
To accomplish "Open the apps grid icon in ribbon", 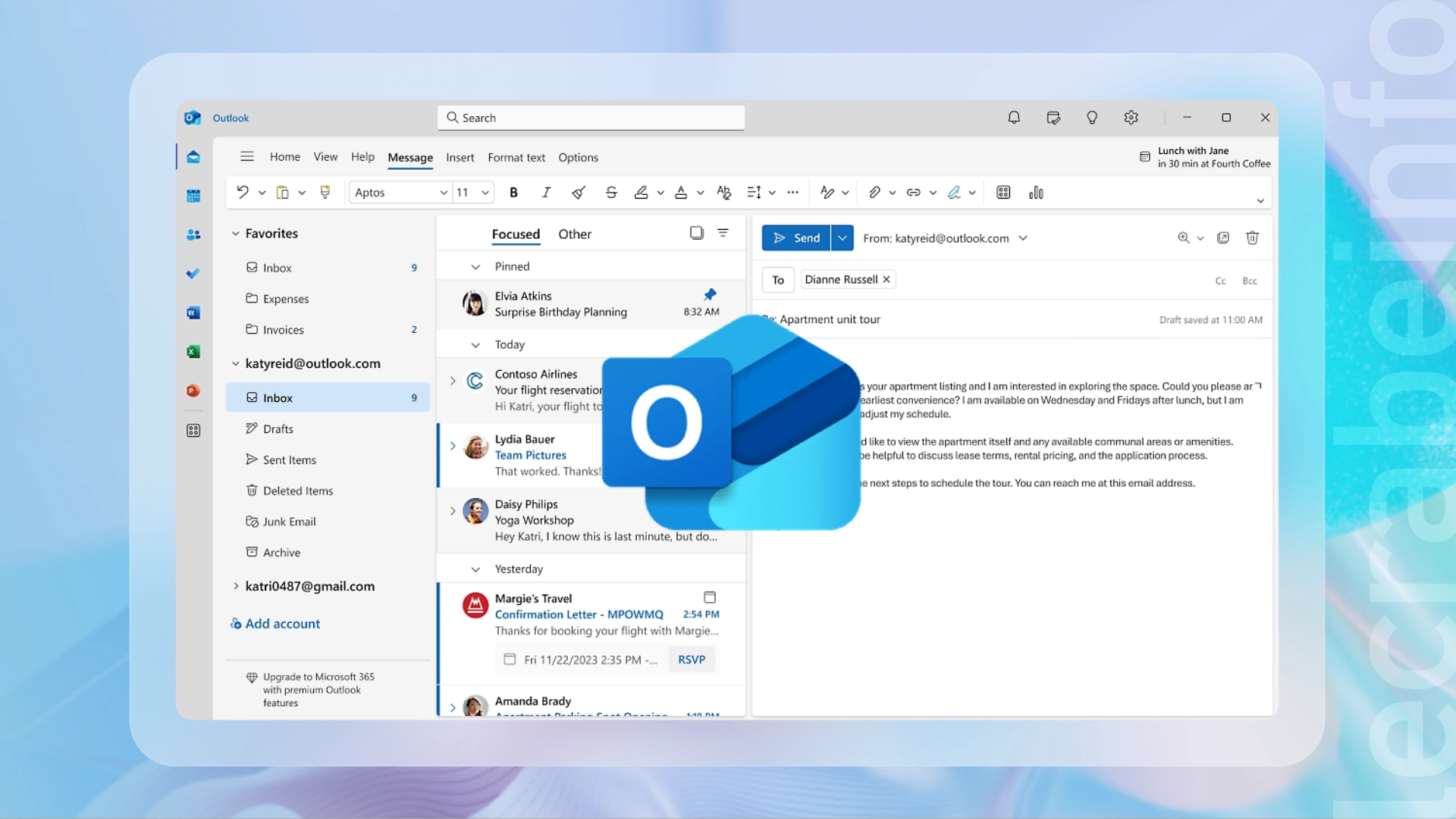I will [x=1003, y=193].
